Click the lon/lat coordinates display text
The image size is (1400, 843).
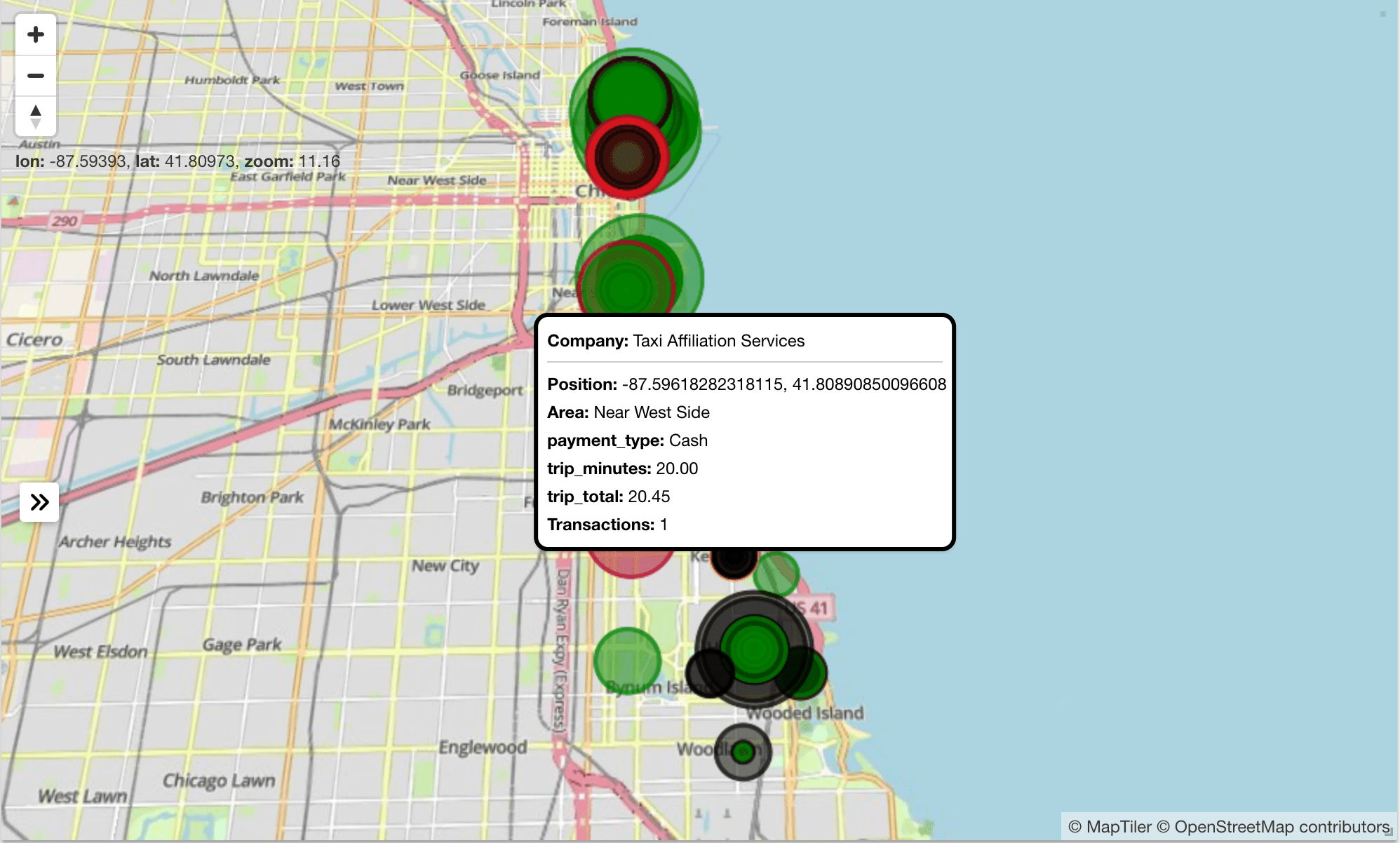point(177,161)
